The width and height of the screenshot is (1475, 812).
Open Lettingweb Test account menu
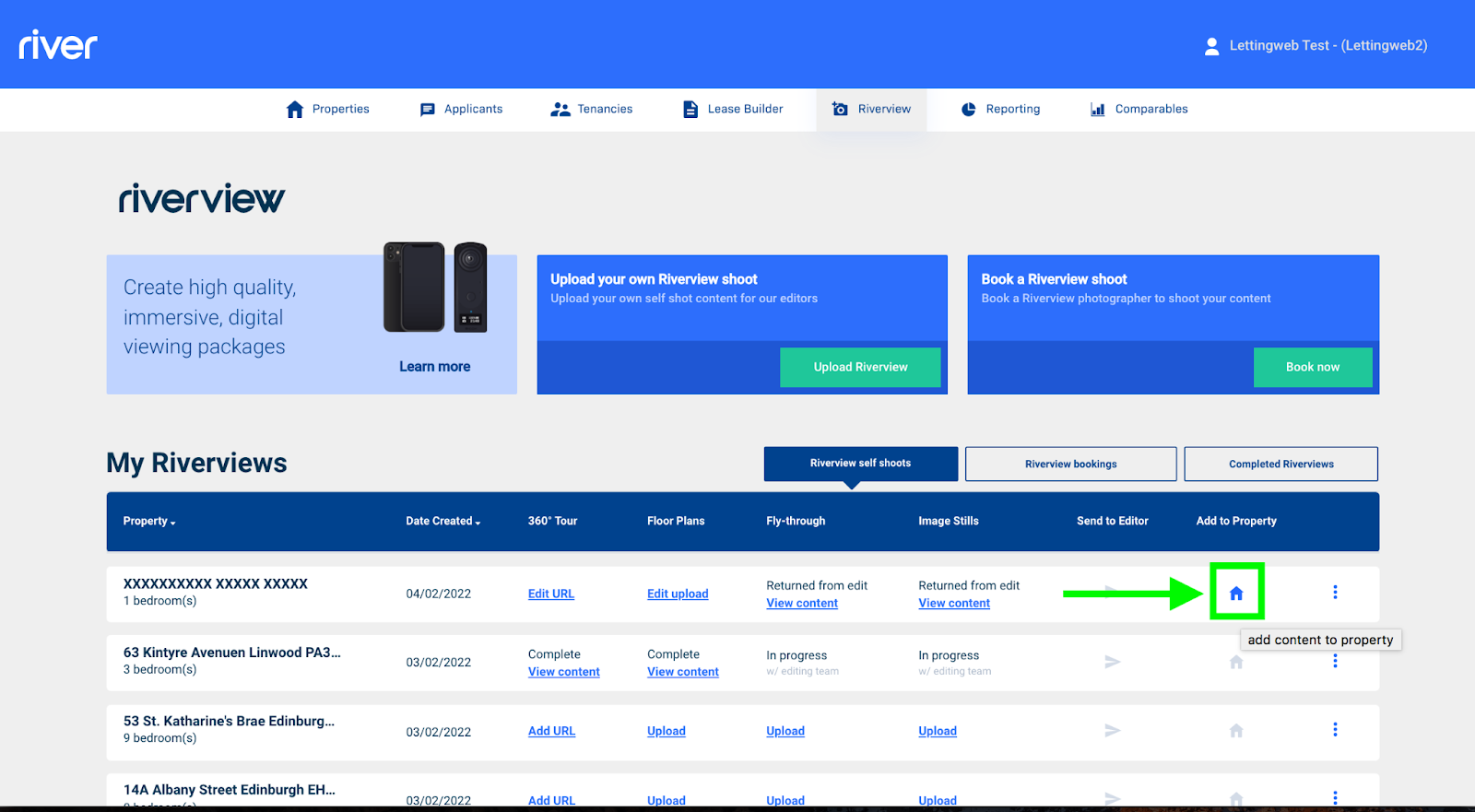[1327, 45]
